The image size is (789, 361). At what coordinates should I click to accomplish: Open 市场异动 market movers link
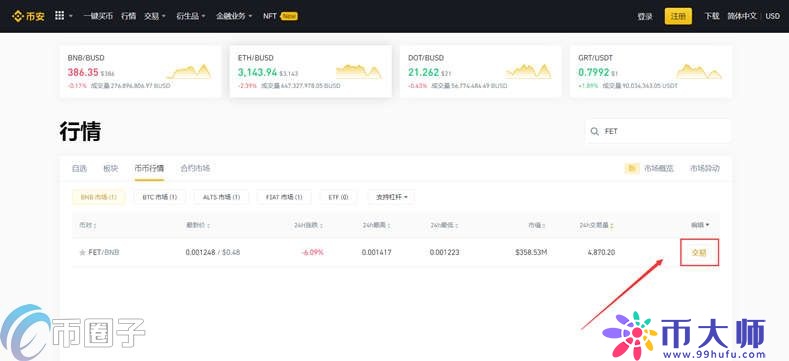705,169
